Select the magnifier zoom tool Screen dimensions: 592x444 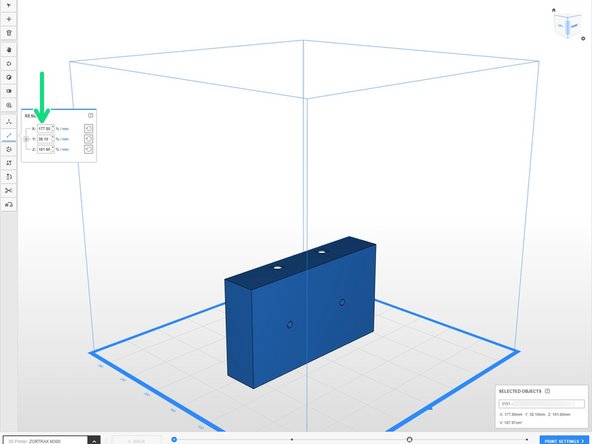(9, 105)
